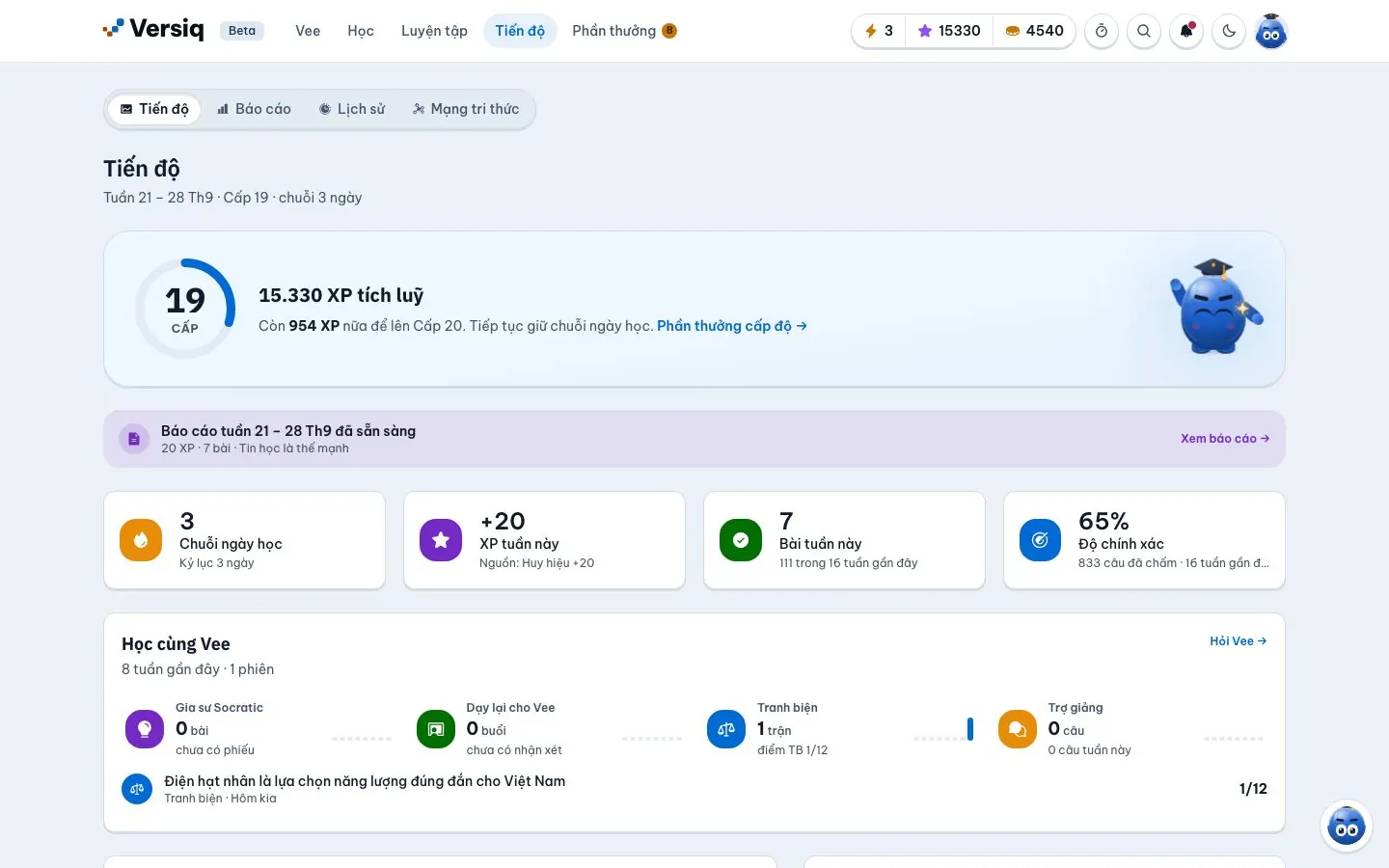Toggle dark mode moon icon

pyautogui.click(x=1229, y=31)
